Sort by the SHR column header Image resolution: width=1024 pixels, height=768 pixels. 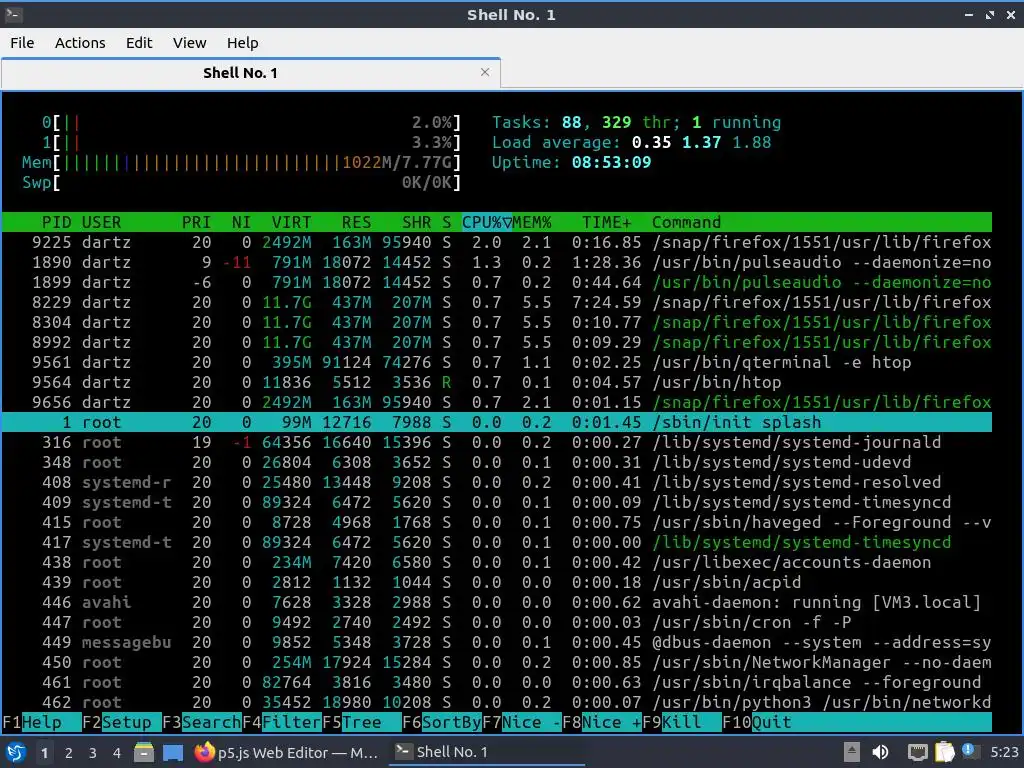pyautogui.click(x=416, y=222)
